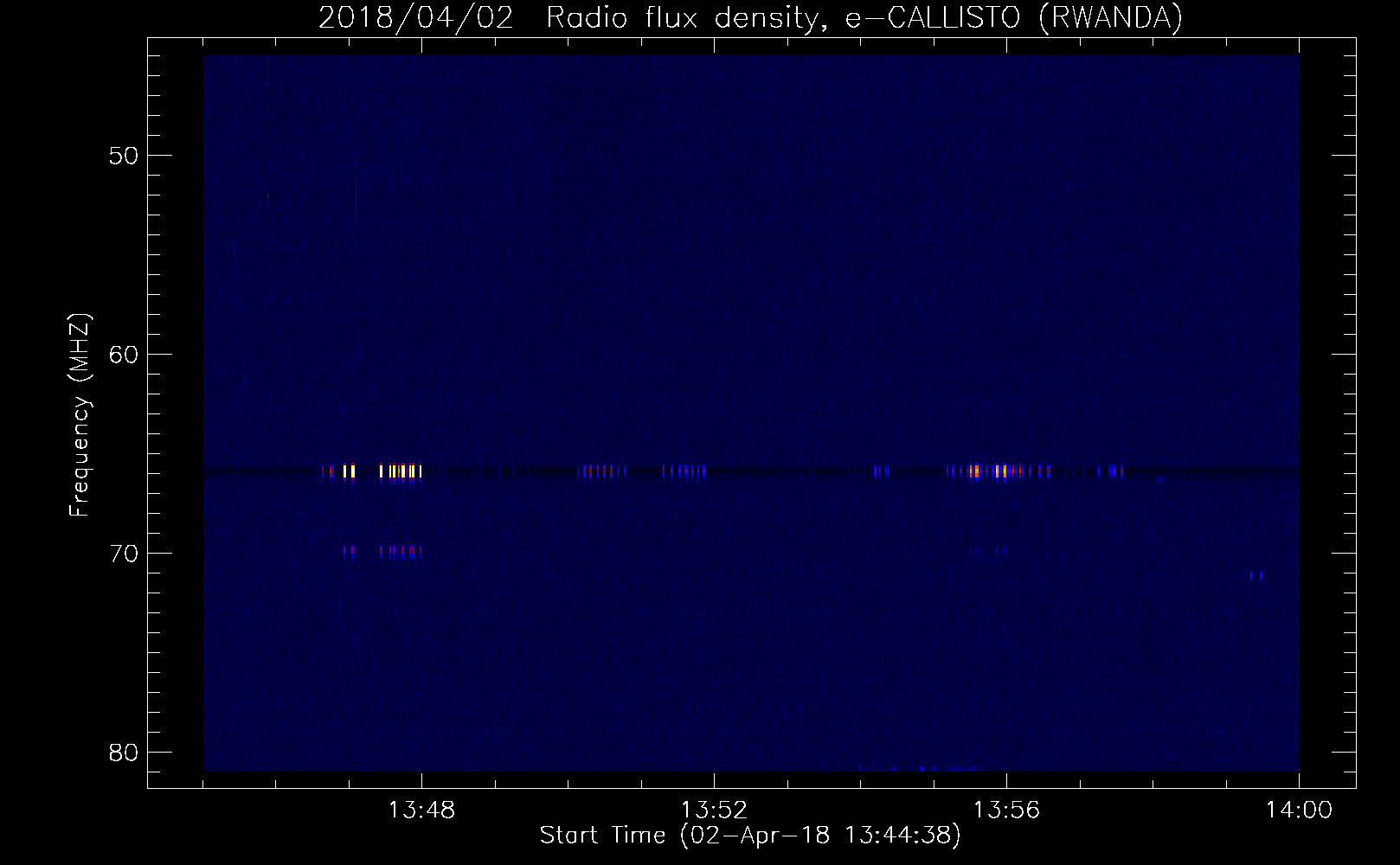
Task: Click the 13:48 time tick label
Action: (x=421, y=811)
